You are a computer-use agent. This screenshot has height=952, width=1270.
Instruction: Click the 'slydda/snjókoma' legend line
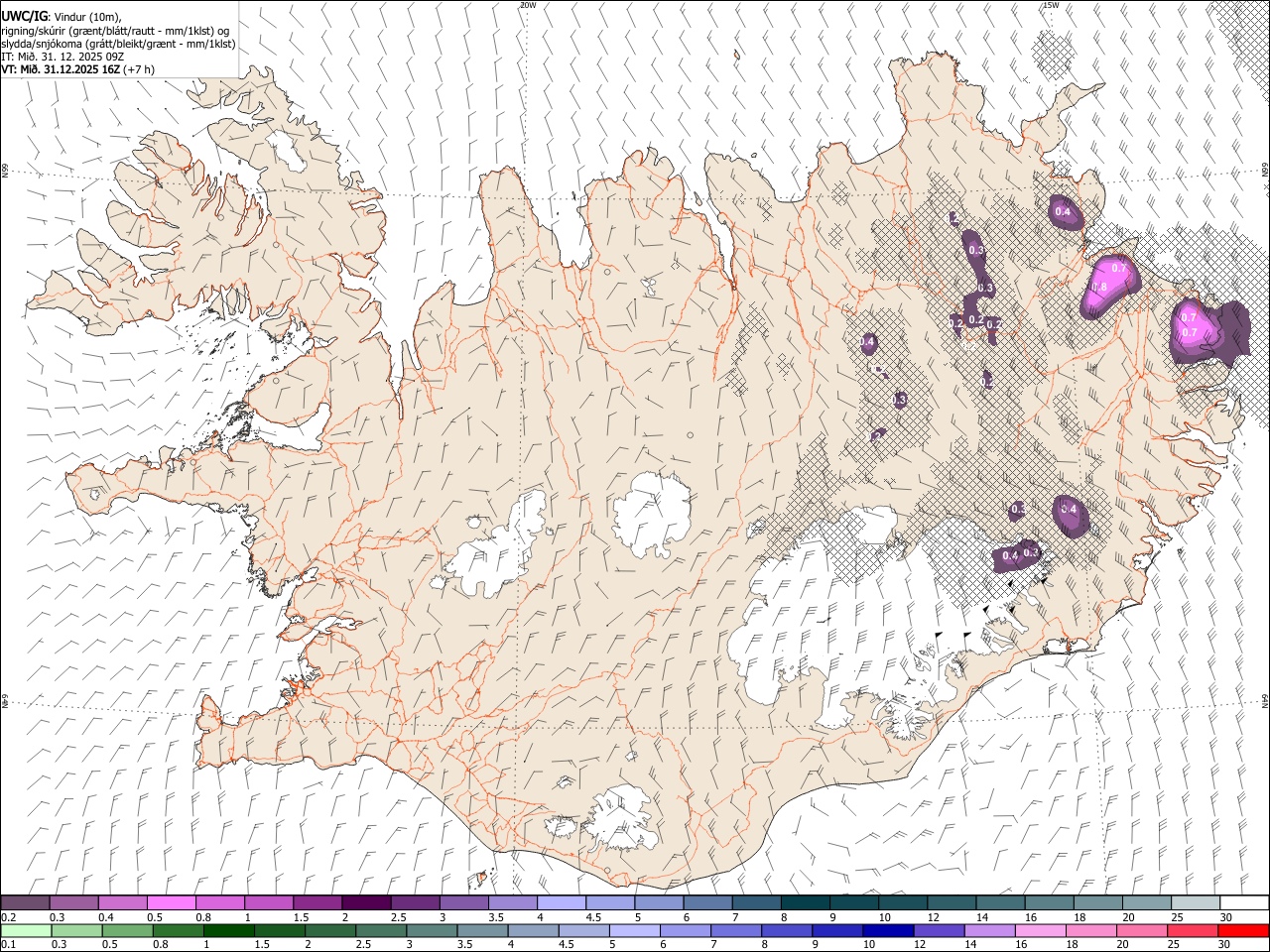118,44
